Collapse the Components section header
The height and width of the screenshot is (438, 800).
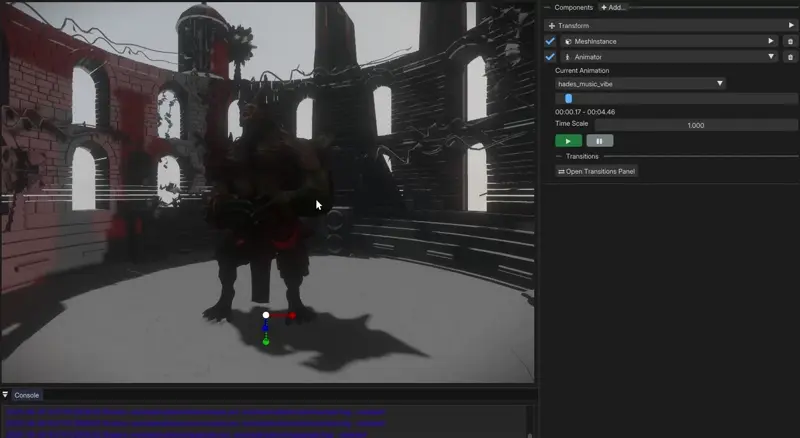[x=547, y=7]
